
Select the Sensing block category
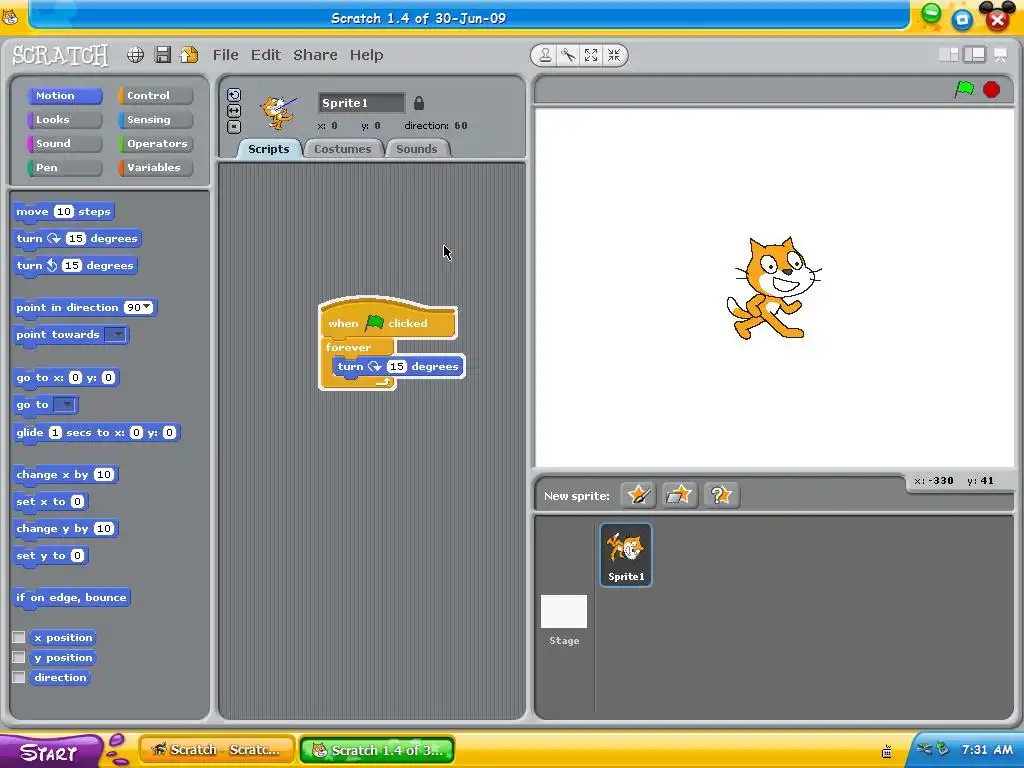tap(156, 120)
